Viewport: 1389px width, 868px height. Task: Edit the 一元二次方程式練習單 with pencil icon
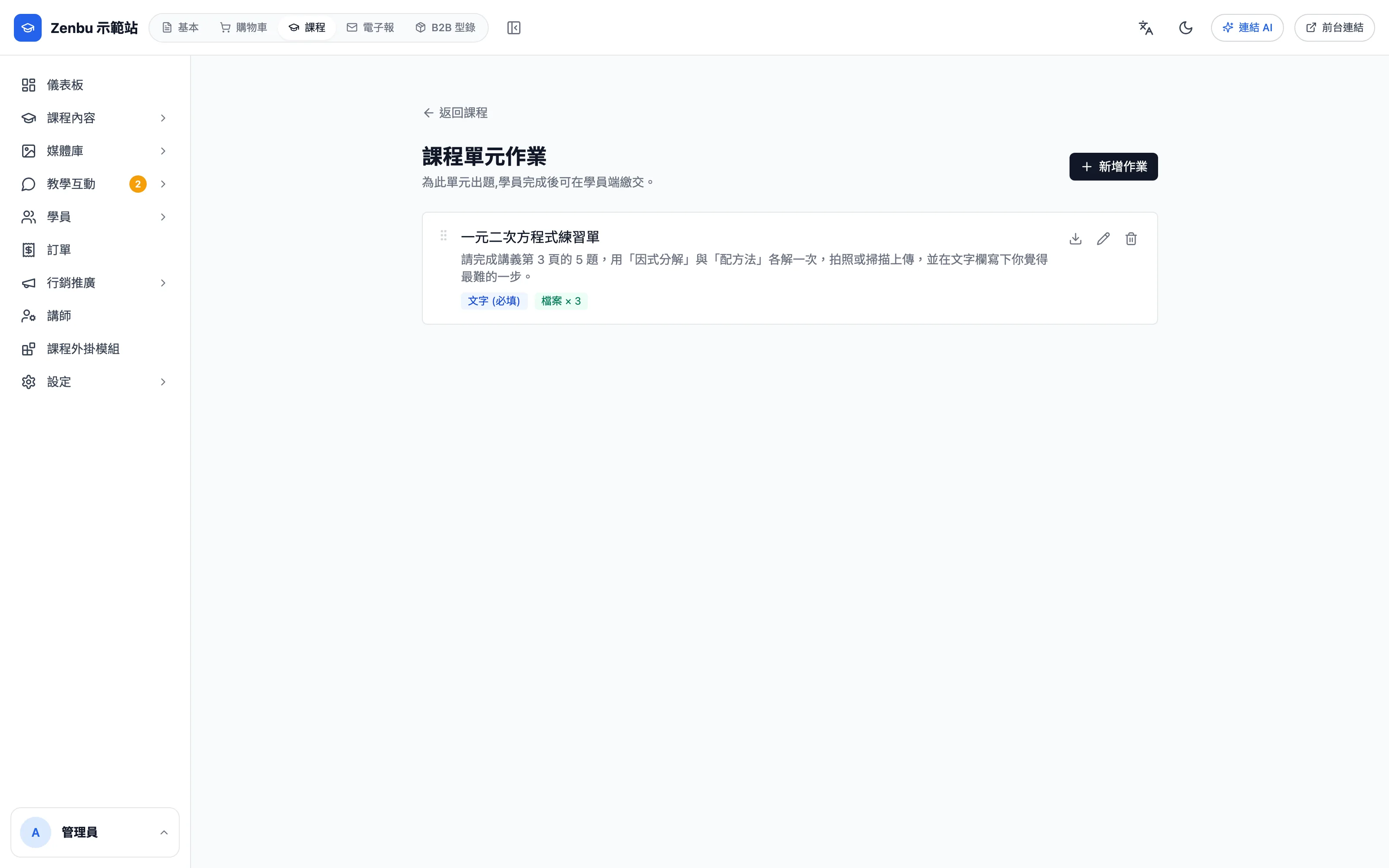pos(1103,239)
